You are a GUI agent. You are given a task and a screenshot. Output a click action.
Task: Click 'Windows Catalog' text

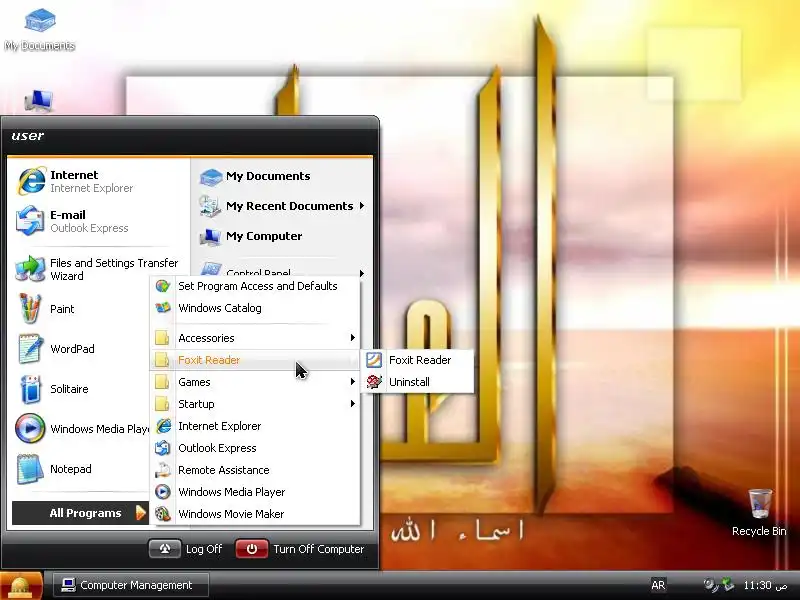pos(220,308)
